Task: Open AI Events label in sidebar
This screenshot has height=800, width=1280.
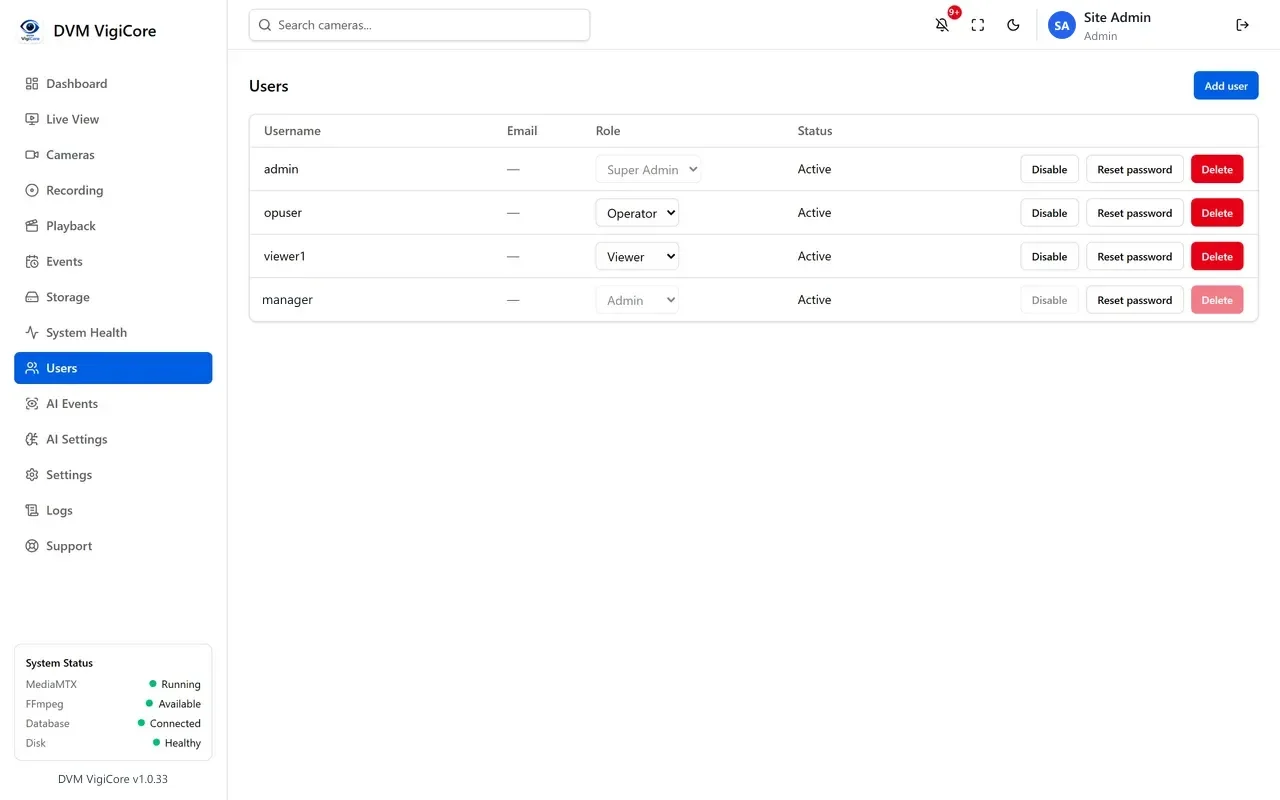Action: [72, 404]
